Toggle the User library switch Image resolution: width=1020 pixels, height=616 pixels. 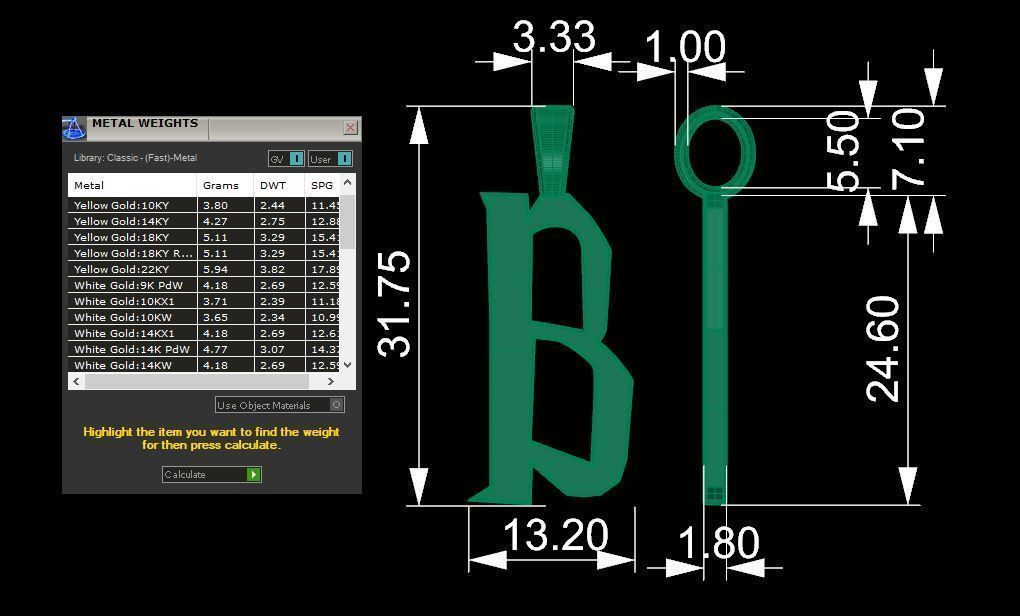tap(330, 159)
